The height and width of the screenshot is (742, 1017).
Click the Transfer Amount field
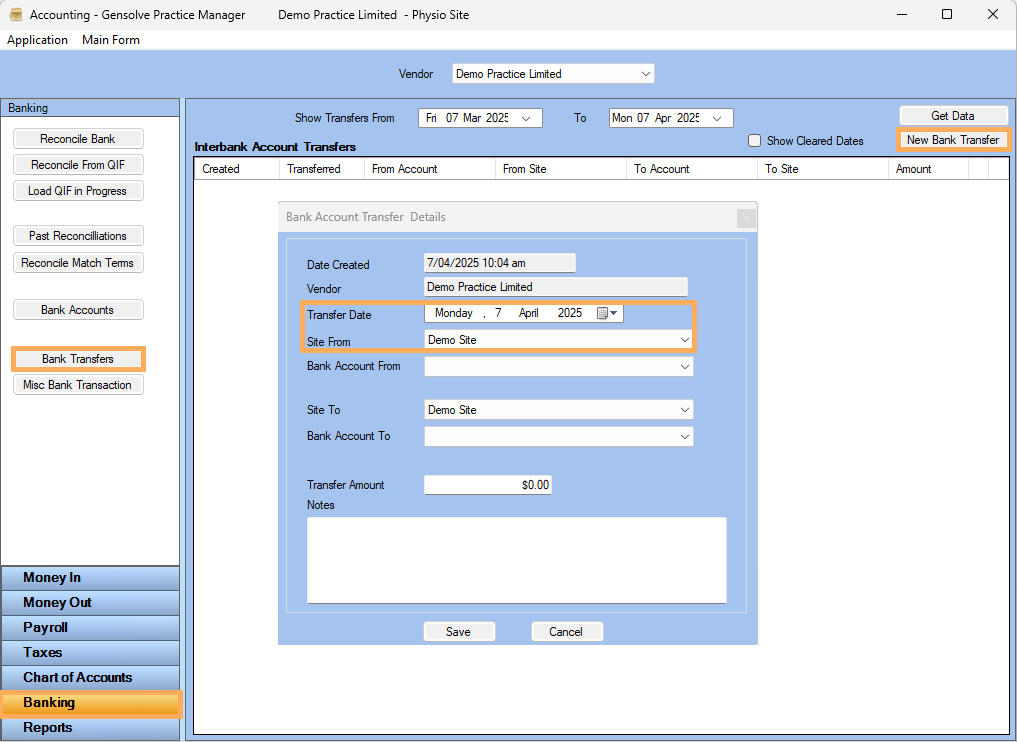(x=488, y=485)
